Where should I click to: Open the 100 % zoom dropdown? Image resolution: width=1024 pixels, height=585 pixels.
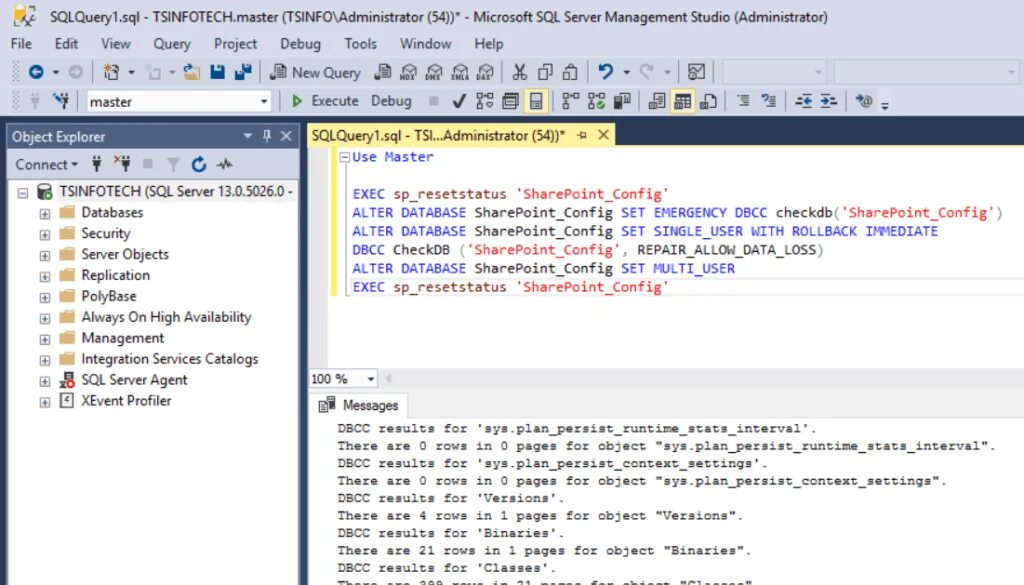coord(370,379)
